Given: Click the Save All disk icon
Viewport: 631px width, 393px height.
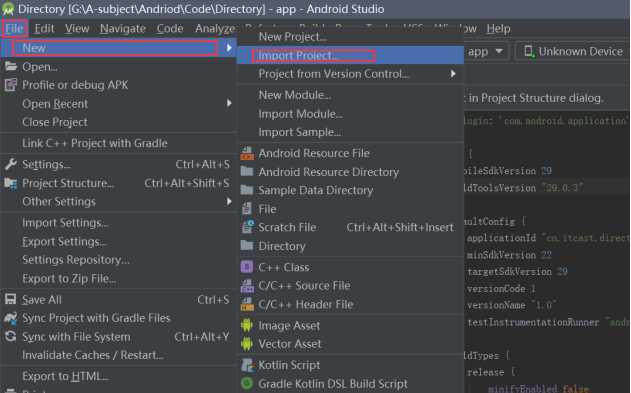Looking at the screenshot, I should (x=10, y=300).
